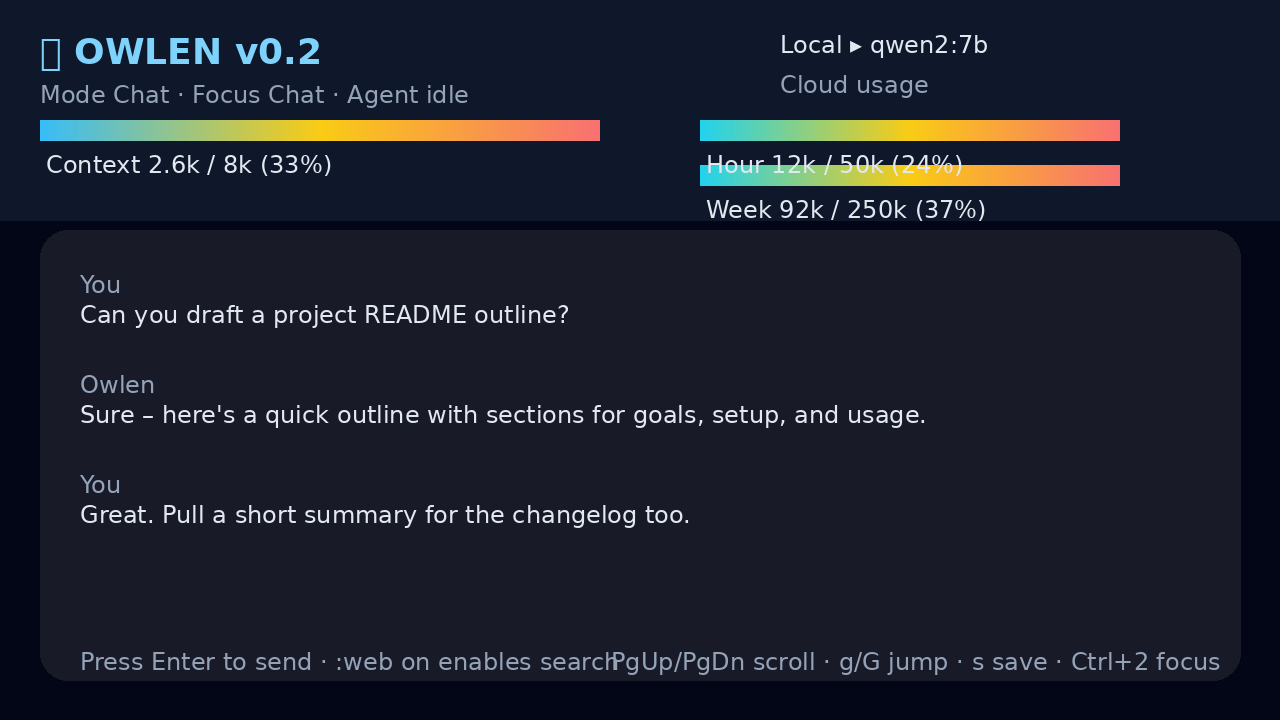Select the Focus Chat status item
This screenshot has height=720, width=1280.
tap(258, 96)
